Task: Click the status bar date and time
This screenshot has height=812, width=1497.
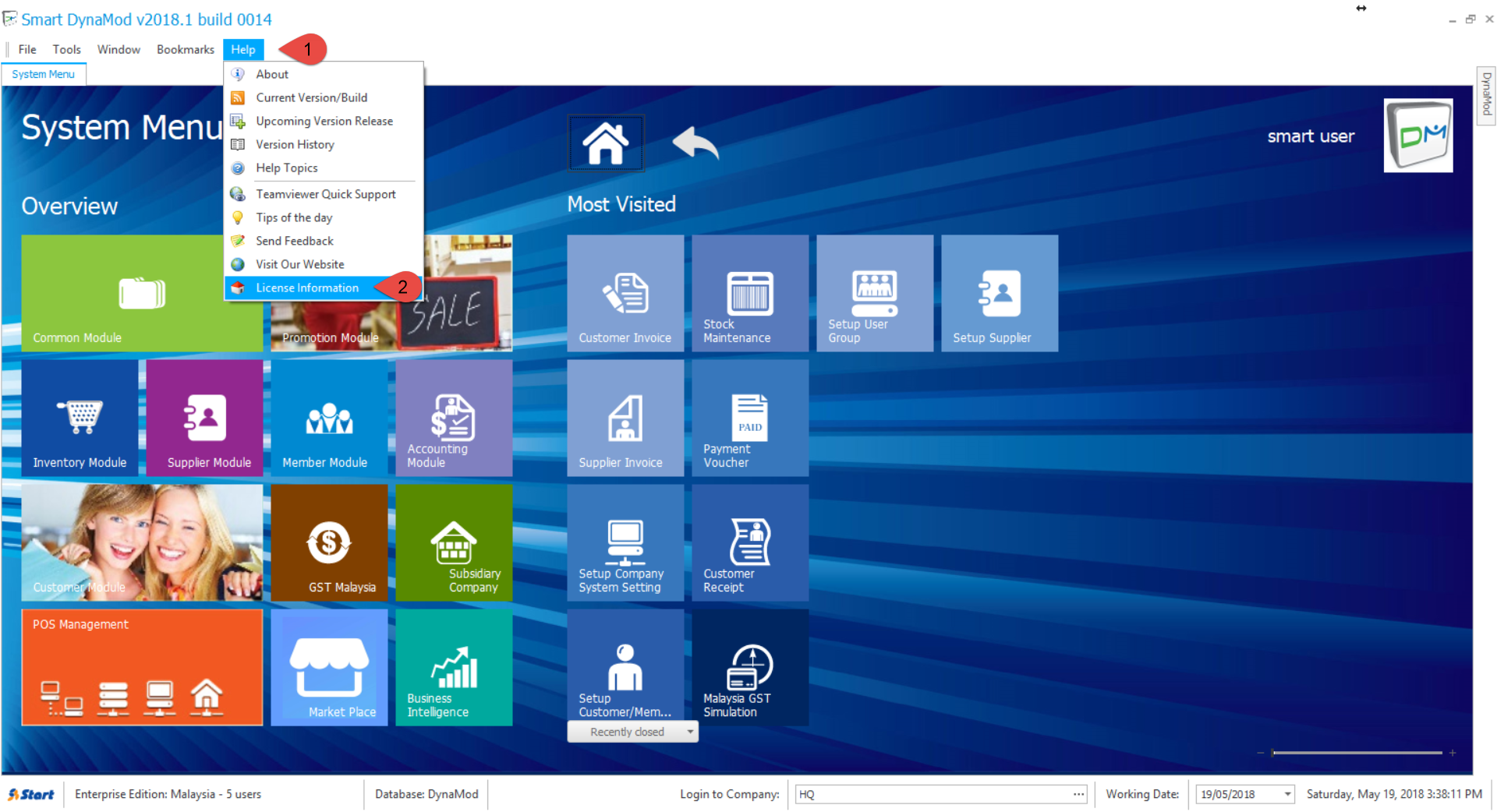Action: coord(1394,794)
